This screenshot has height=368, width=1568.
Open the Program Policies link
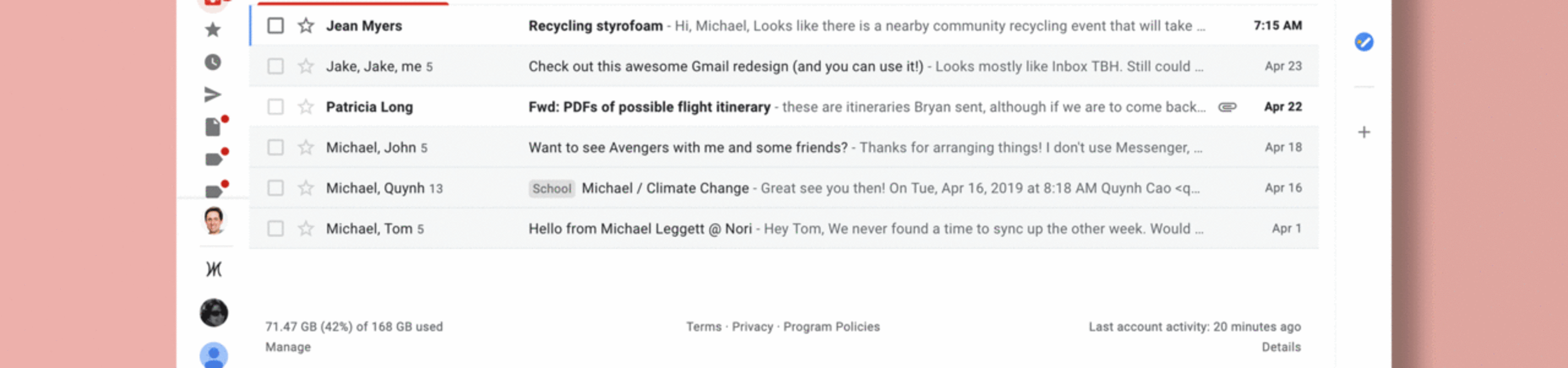click(831, 327)
